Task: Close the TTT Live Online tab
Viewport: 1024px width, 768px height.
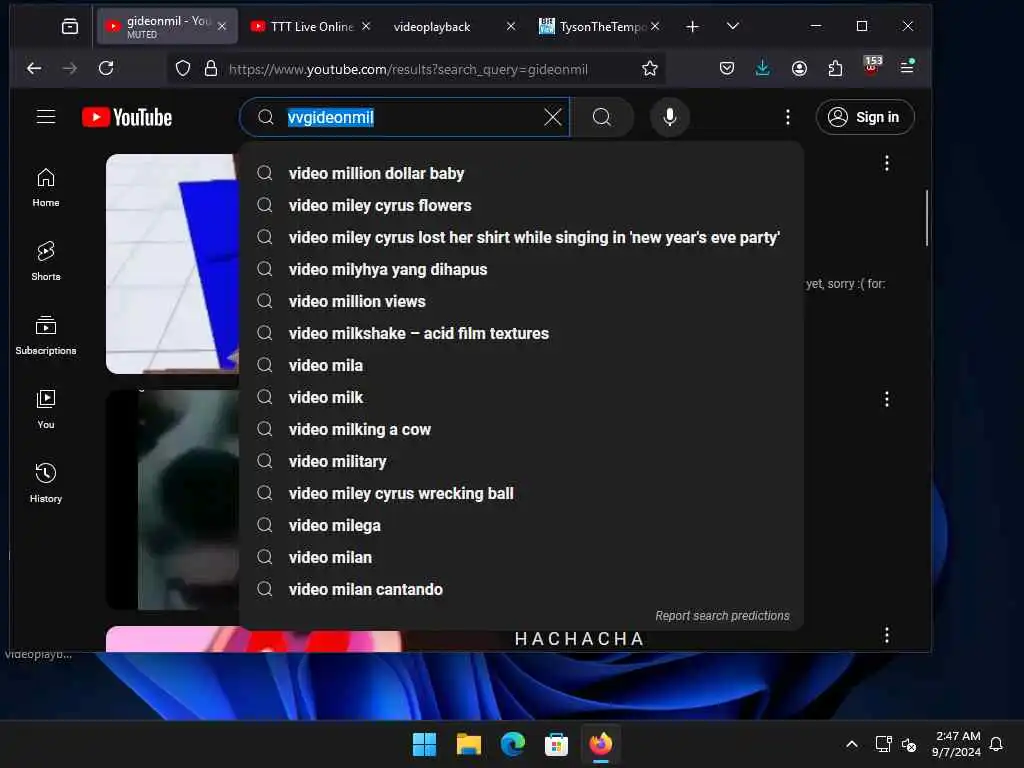Action: point(366,26)
